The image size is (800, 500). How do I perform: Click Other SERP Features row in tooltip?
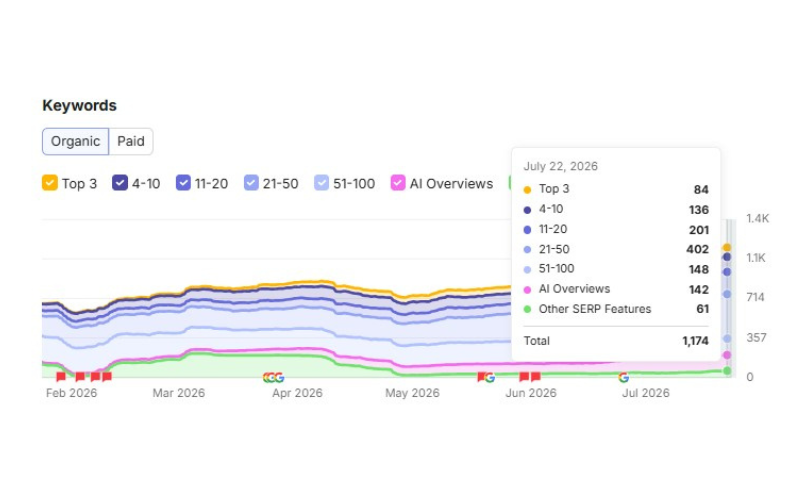pyautogui.click(x=616, y=309)
